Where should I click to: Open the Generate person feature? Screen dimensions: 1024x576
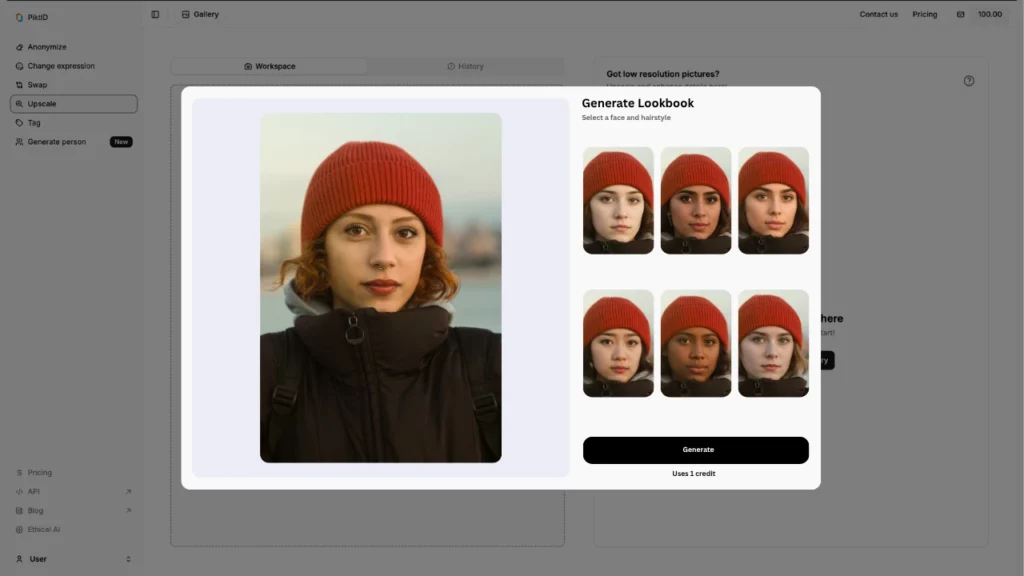(54, 142)
